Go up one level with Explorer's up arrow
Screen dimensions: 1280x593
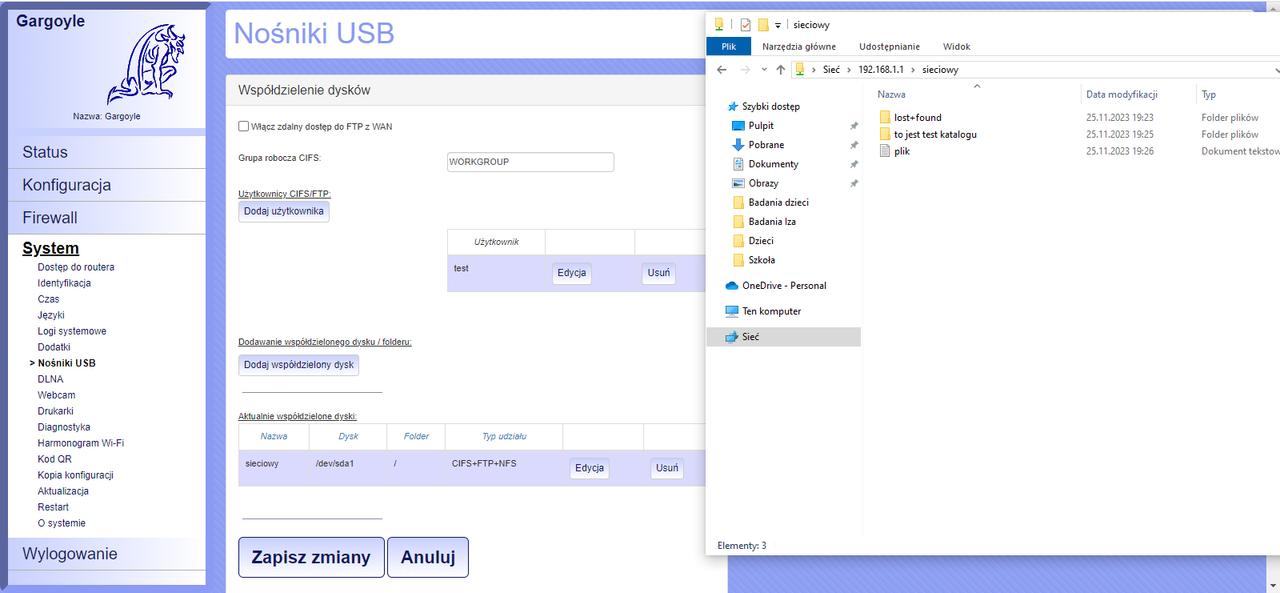click(x=780, y=70)
